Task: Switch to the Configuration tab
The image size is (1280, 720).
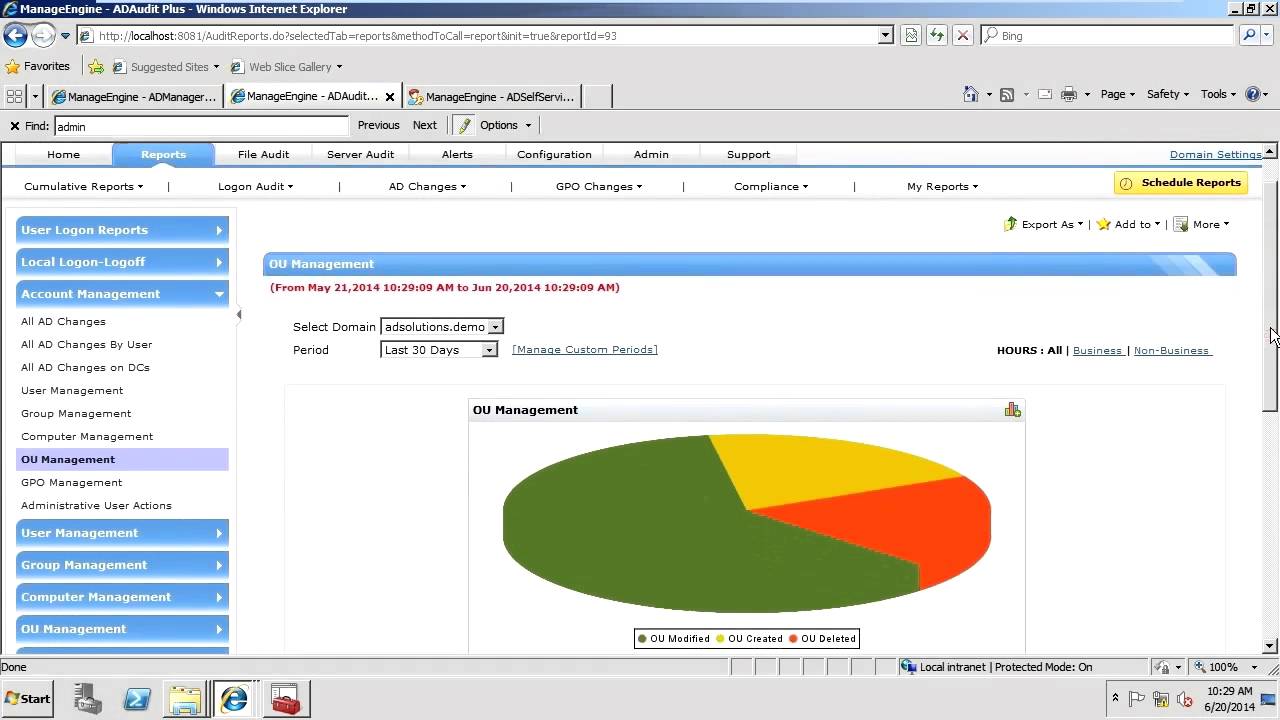Action: click(554, 154)
